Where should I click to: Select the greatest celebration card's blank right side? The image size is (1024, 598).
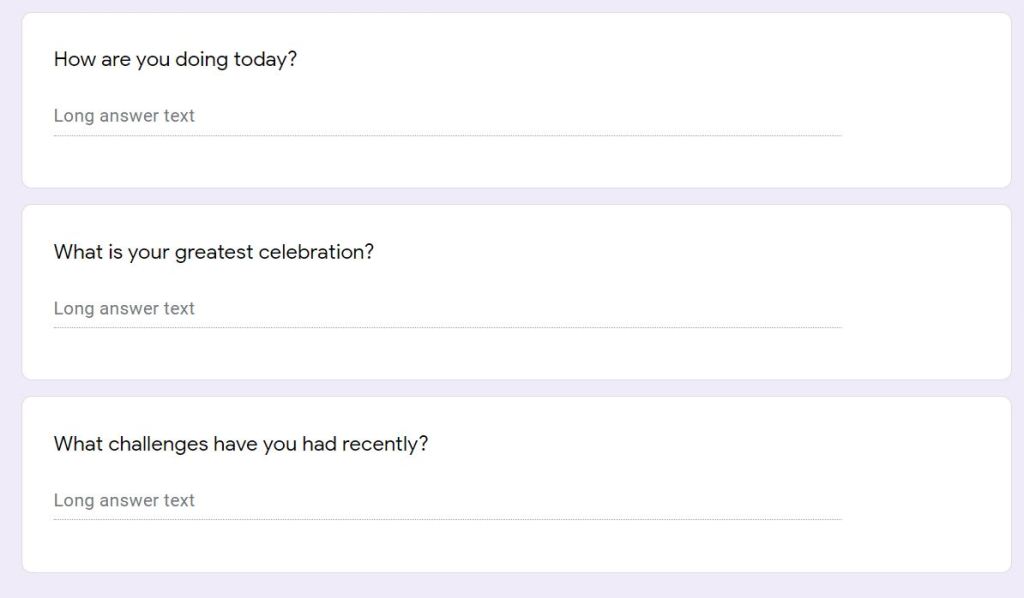925,292
